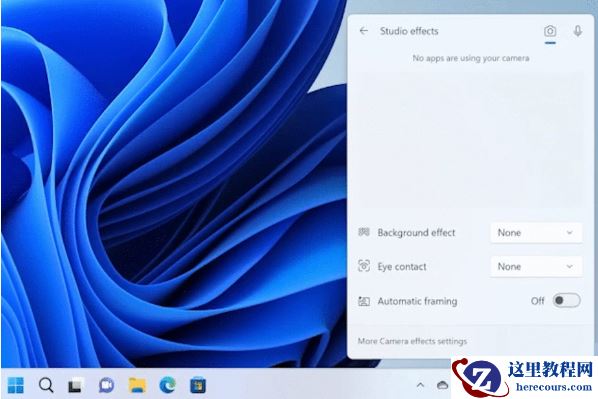The image size is (598, 399).
Task: Open Task View from taskbar
Action: [x=76, y=385]
